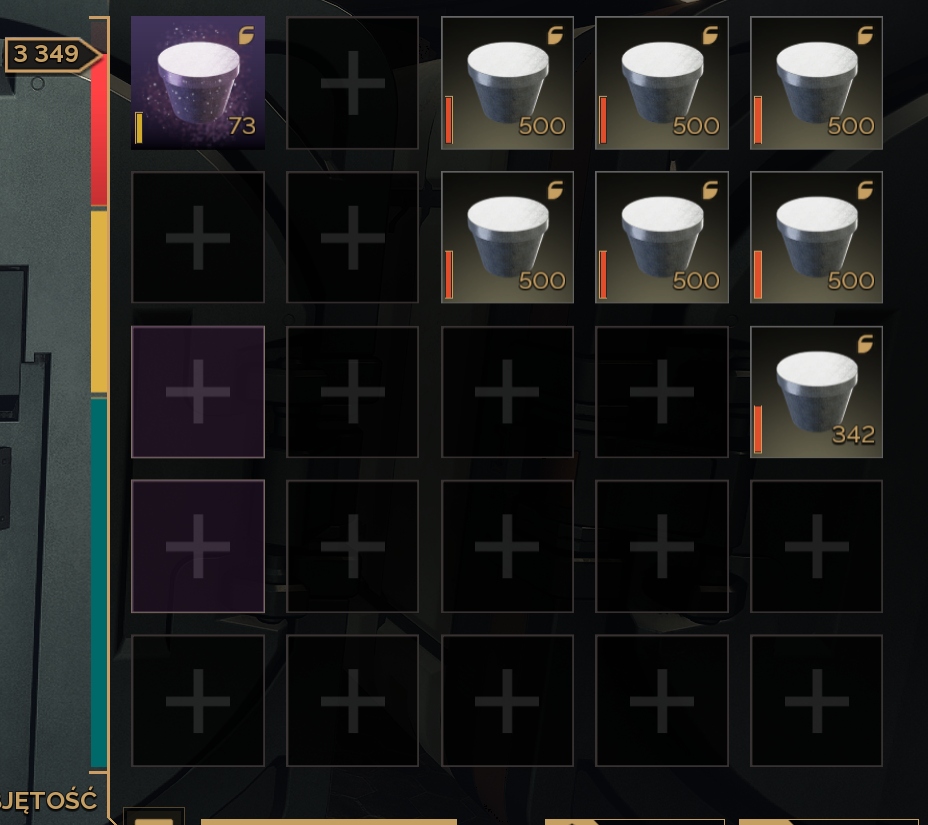Image resolution: width=928 pixels, height=825 pixels.
Task: Pick the 500 stack directly above the 342 stack
Action: (x=816, y=237)
